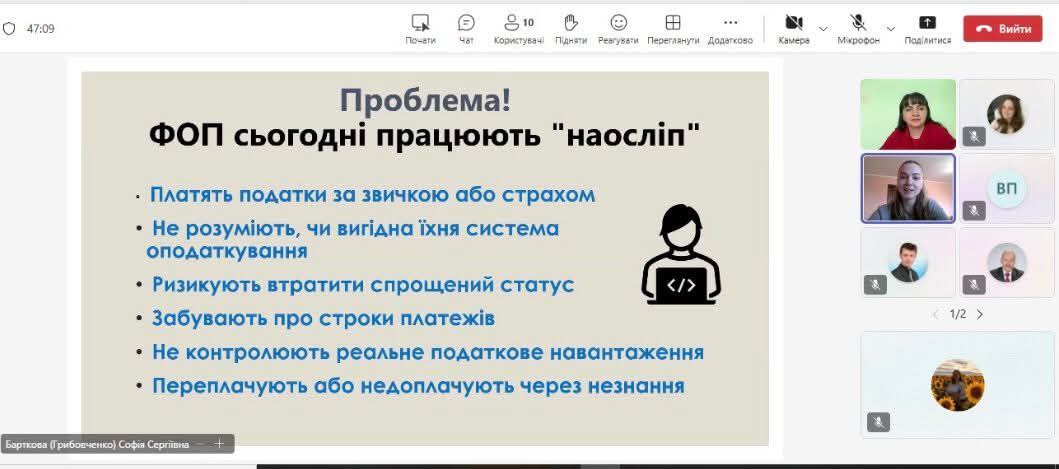Select the ВП participant tile
This screenshot has height=469, width=1059.
click(x=1006, y=188)
